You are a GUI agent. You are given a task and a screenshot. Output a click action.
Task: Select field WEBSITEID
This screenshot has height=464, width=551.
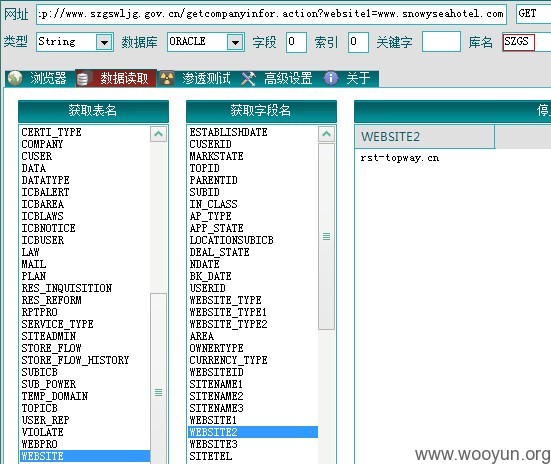click(216, 372)
